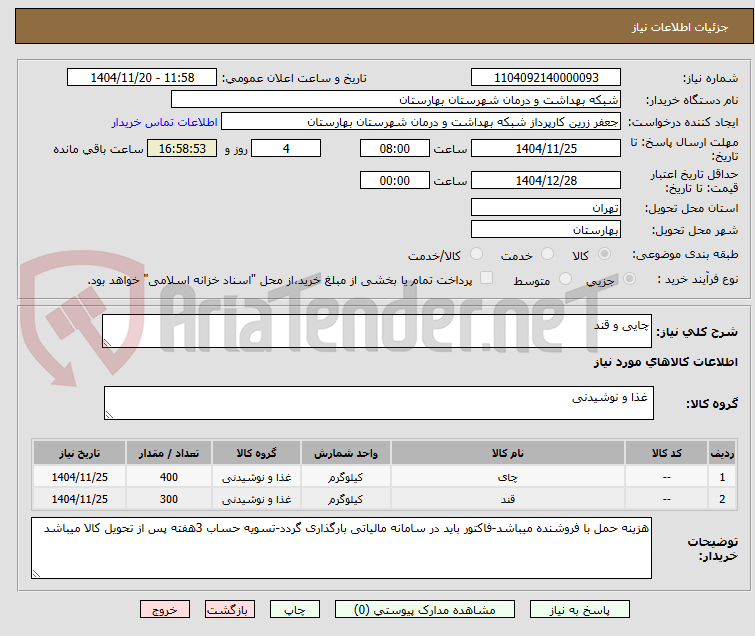Click the گروه کالا text area

point(378,403)
